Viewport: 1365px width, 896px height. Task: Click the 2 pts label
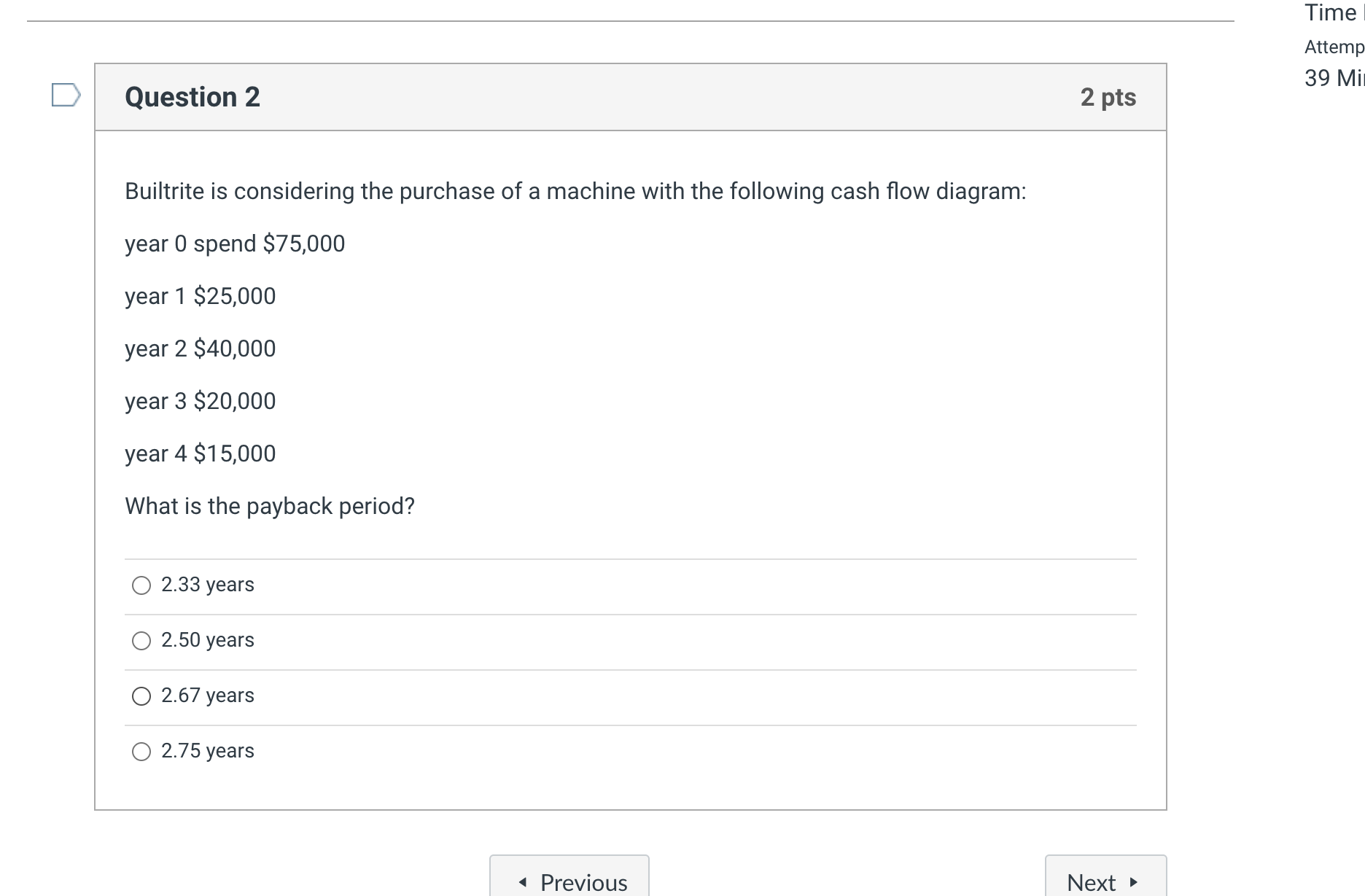[1108, 97]
